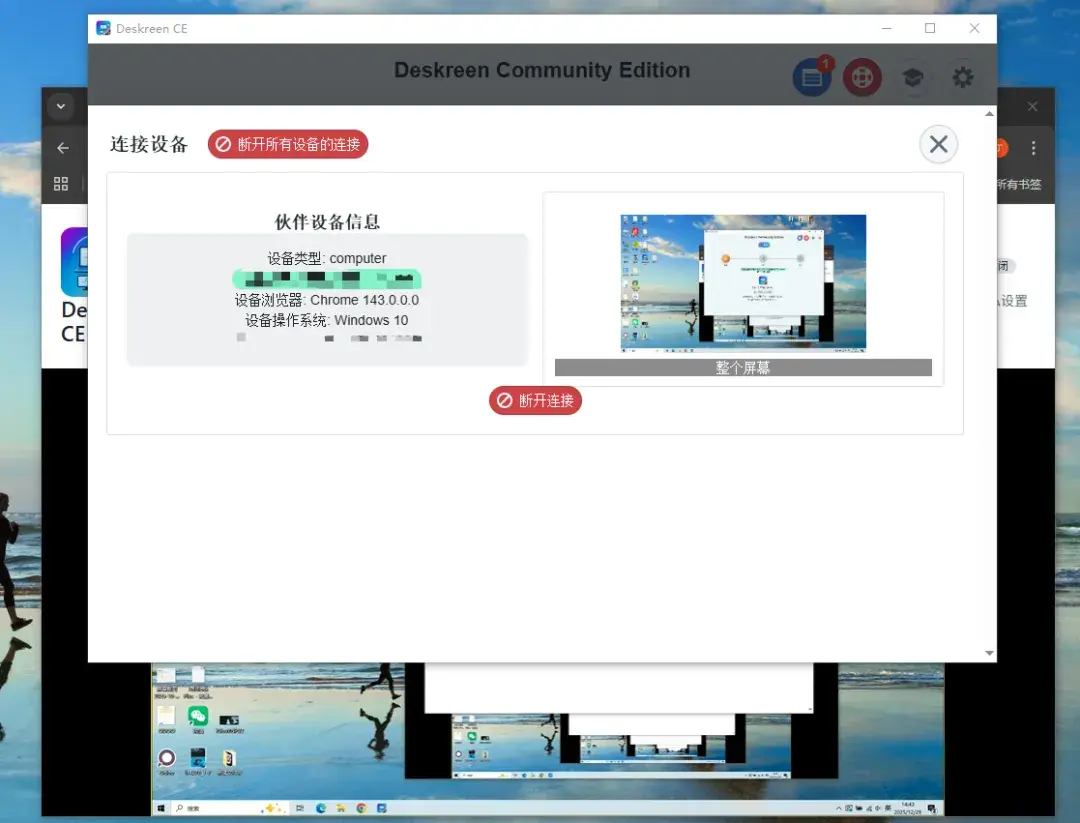This screenshot has width=1080, height=823.
Task: Click the 设备类型: computer line
Action: 327,258
